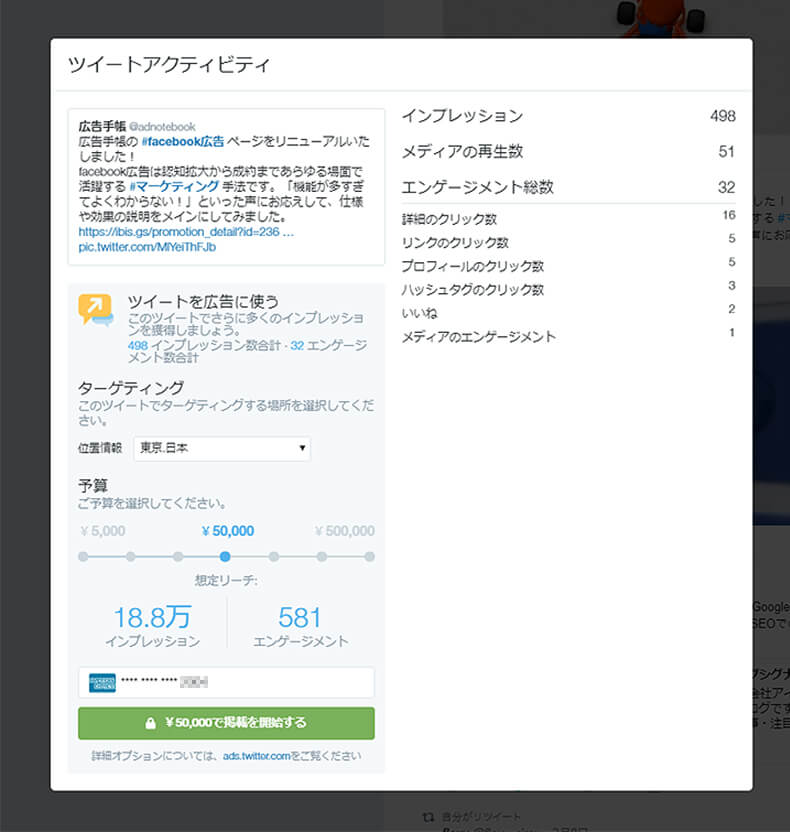The image size is (790, 832).
Task: Select the first budget slider stop
Action: [x=83, y=557]
